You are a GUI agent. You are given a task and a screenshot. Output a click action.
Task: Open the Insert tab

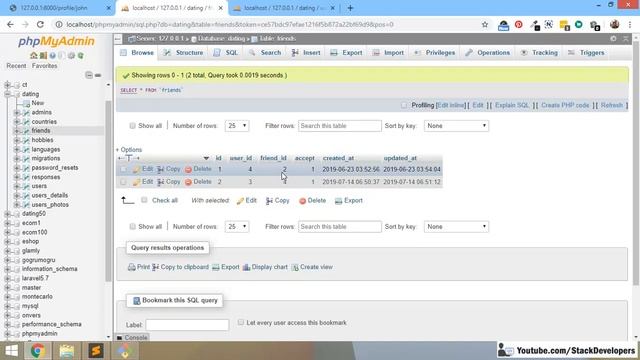[x=306, y=53]
